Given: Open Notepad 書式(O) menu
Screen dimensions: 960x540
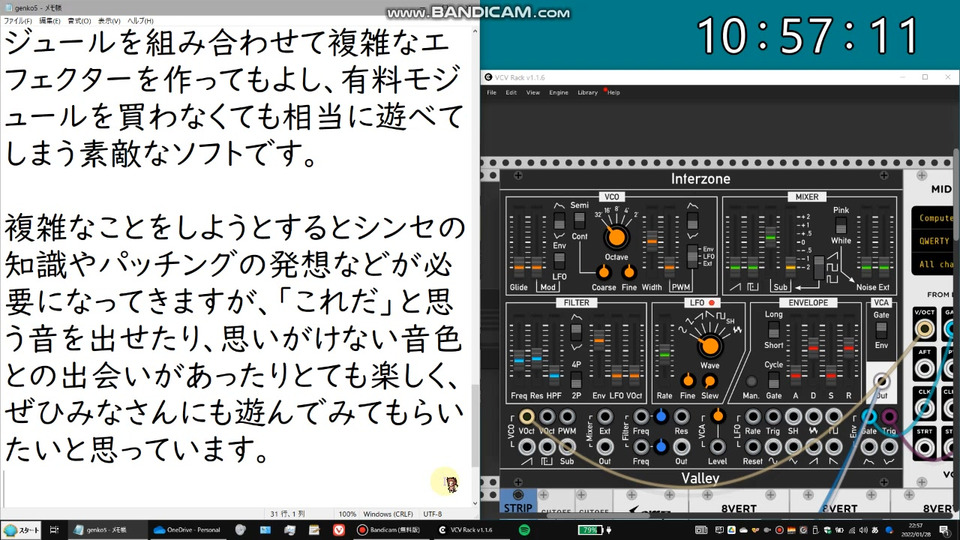Looking at the screenshot, I should tap(79, 21).
